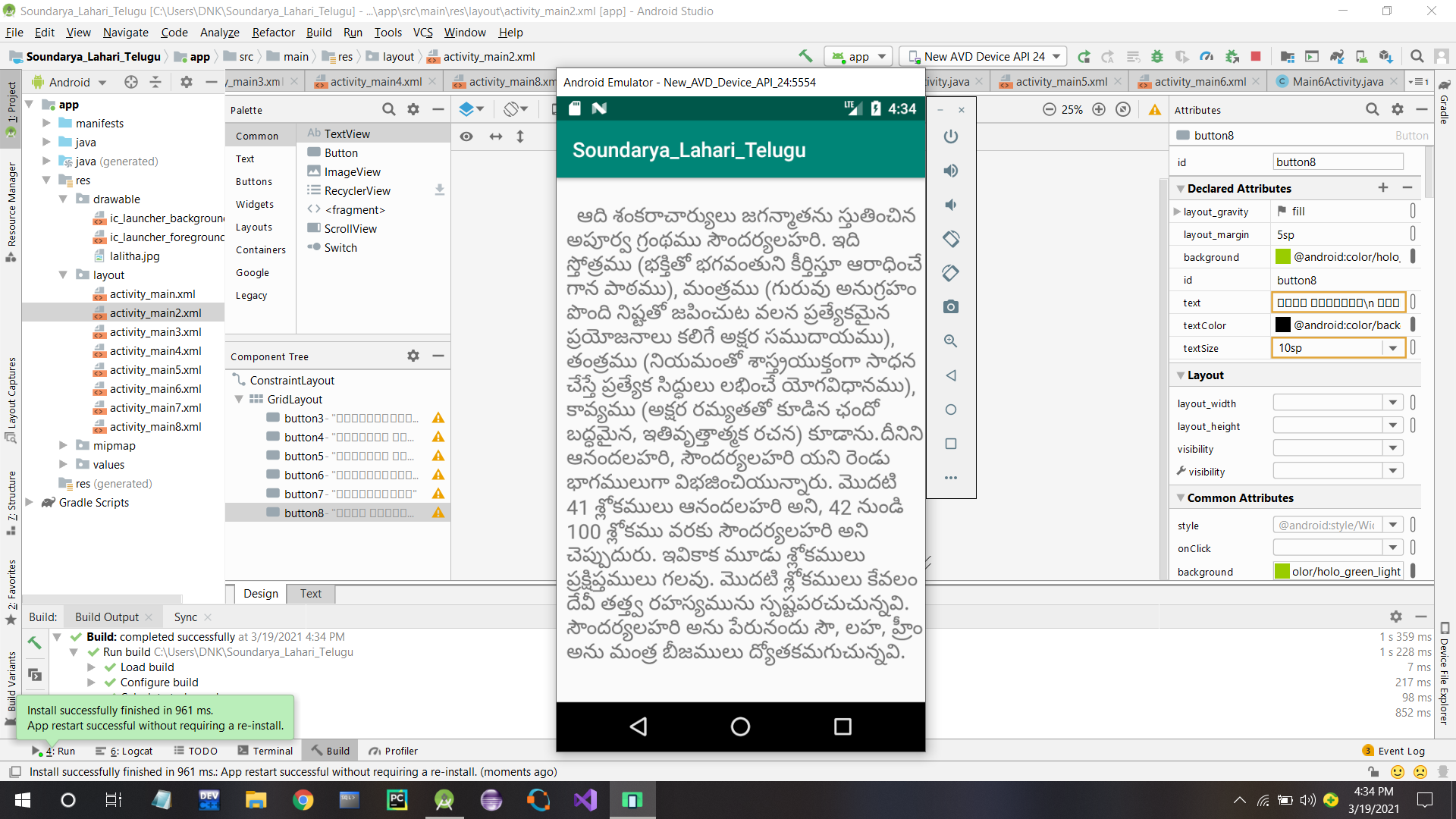Take a screenshot with the emulator camera icon

(952, 307)
